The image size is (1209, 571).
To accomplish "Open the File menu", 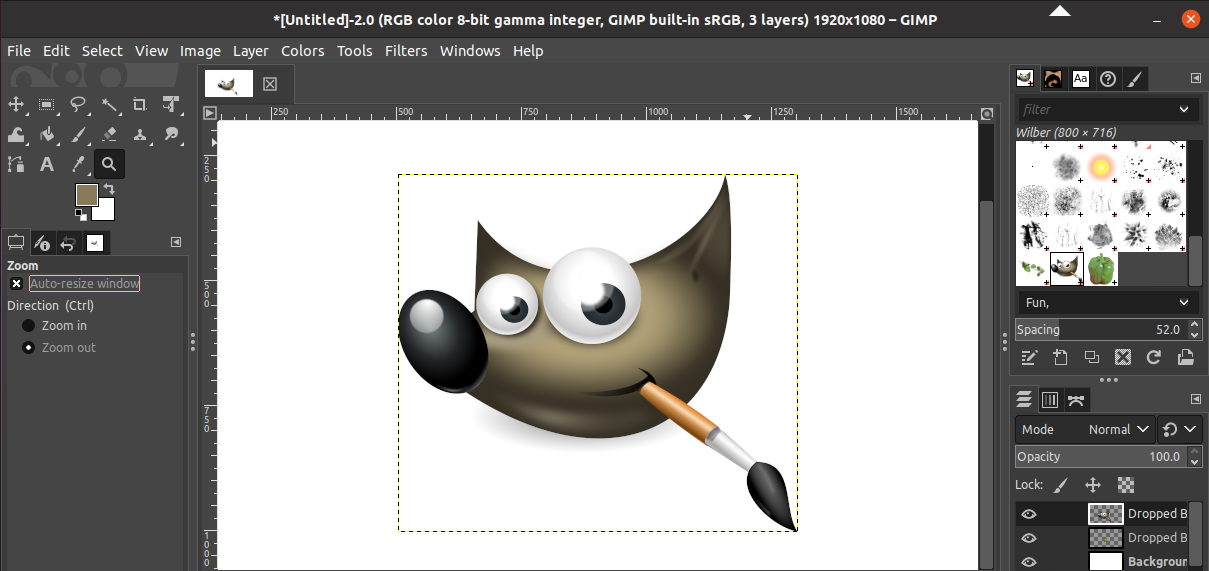I will coord(19,51).
